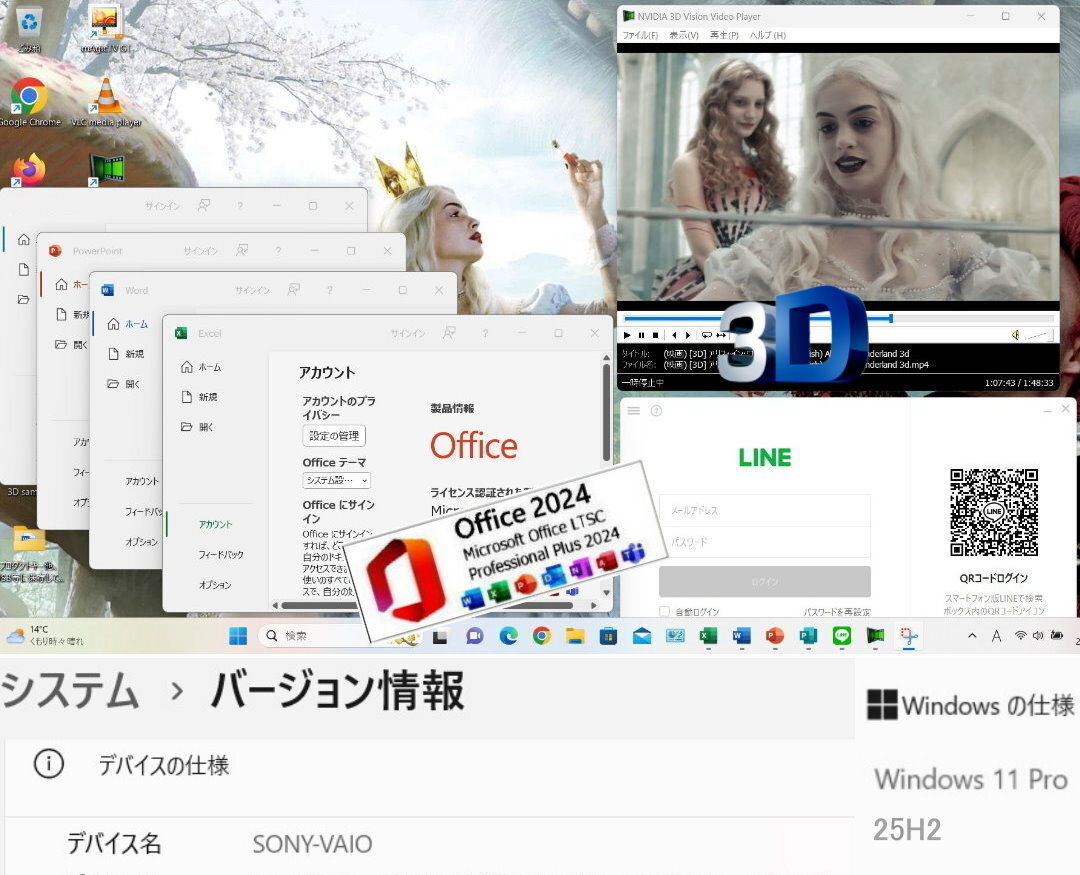Open the Snipping Tool taskbar icon
Image resolution: width=1080 pixels, height=875 pixels.
point(909,636)
